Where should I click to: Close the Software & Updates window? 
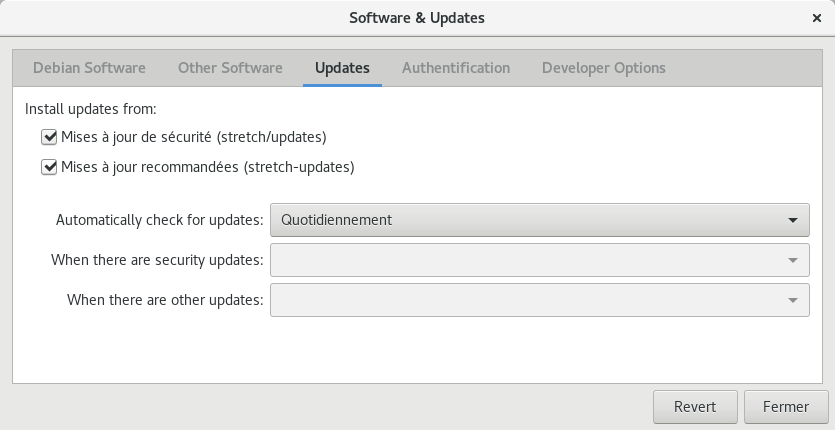(x=816, y=19)
